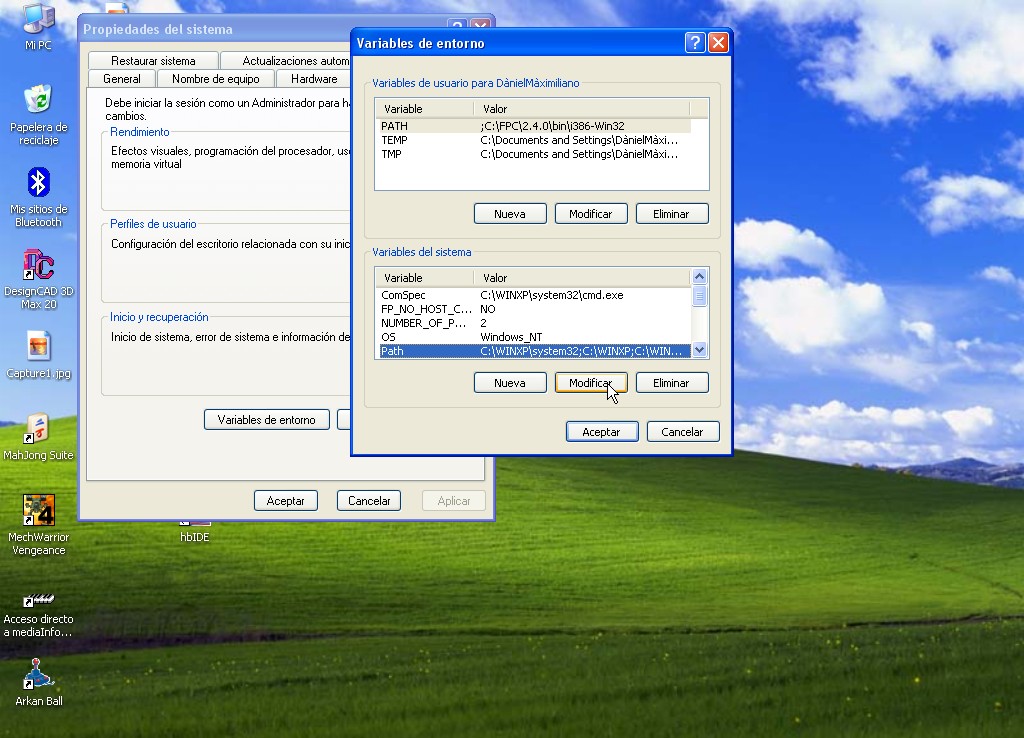The image size is (1024, 738).
Task: Switch to the General tab
Action: click(121, 79)
